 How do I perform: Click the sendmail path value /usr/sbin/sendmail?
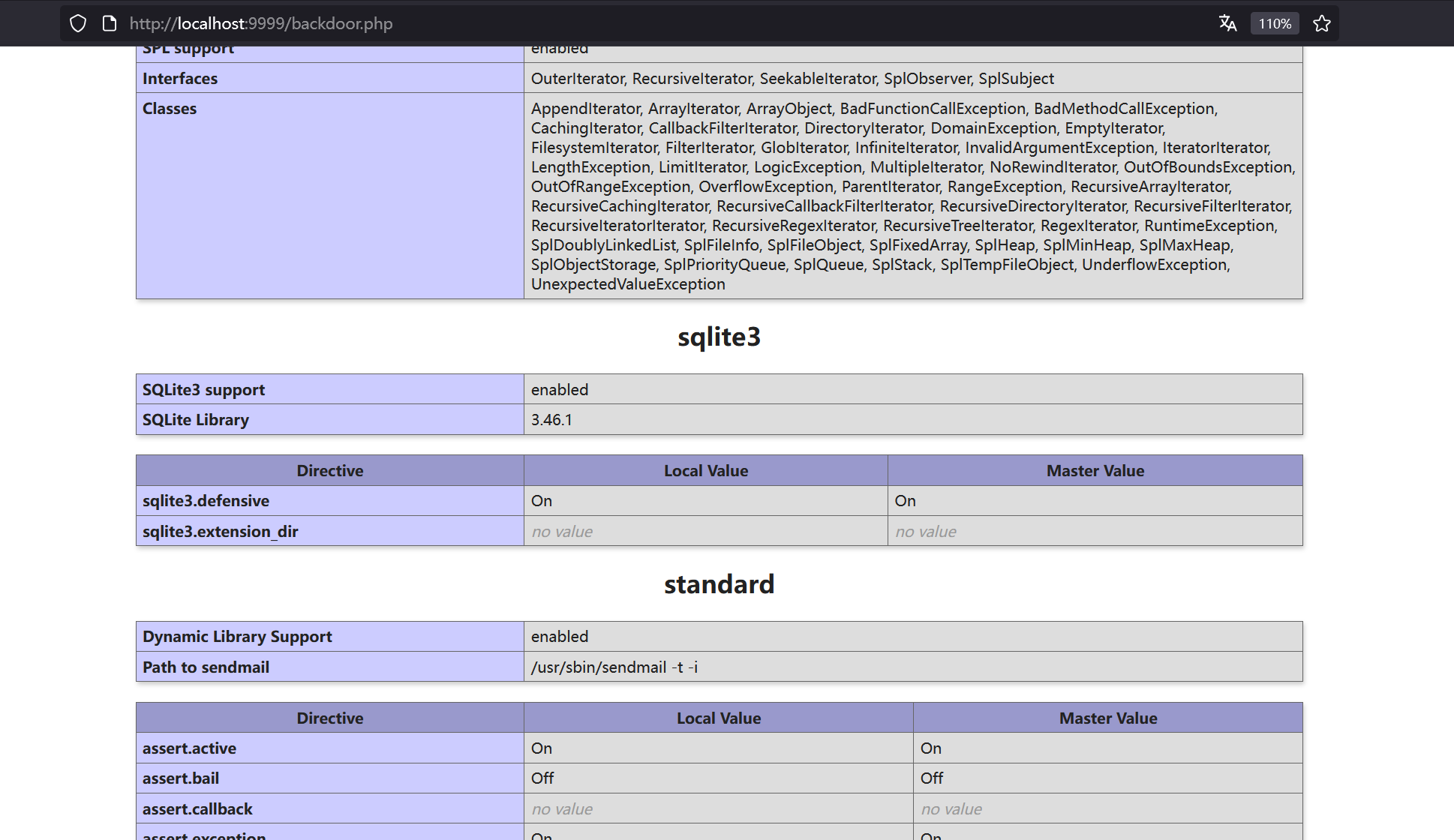(614, 667)
